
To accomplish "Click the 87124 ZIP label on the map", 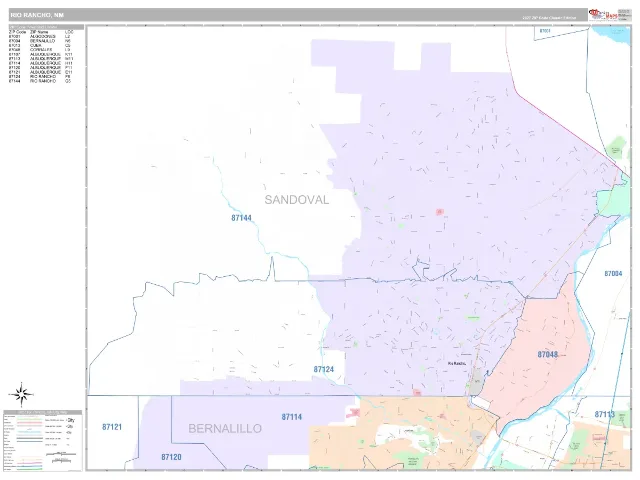I will (324, 369).
